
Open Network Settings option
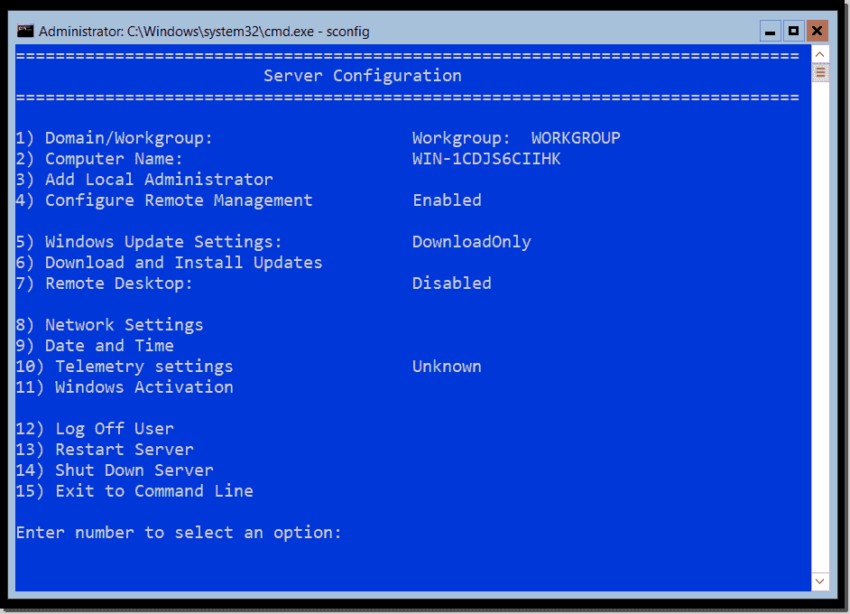(108, 324)
